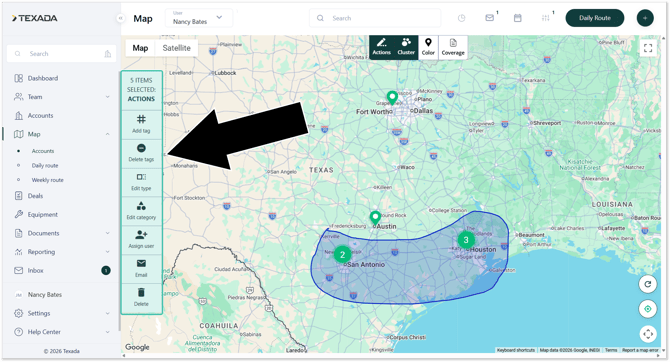Screen dimensions: 670x362
Task: Open the Weekly route submenu item
Action: pyautogui.click(x=47, y=180)
